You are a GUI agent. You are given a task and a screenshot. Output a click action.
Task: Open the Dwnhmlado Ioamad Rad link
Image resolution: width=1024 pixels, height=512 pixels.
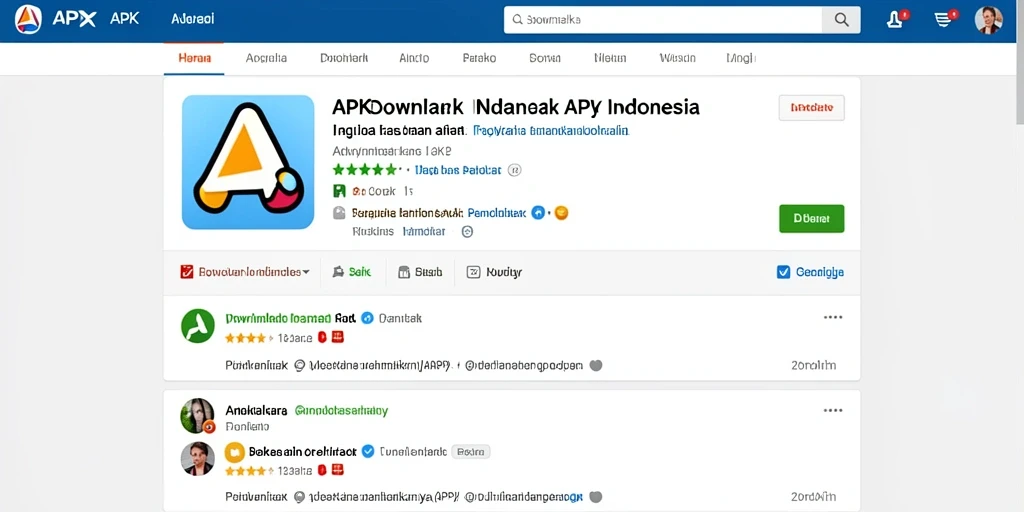[290, 318]
